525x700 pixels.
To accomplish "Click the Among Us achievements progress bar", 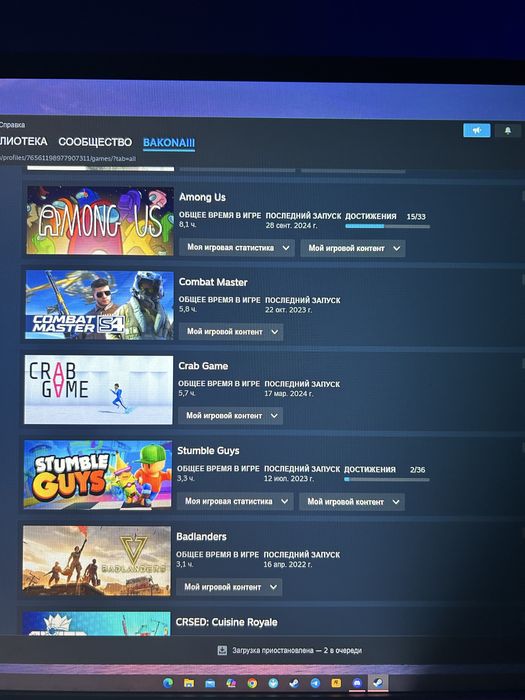I will (x=388, y=226).
